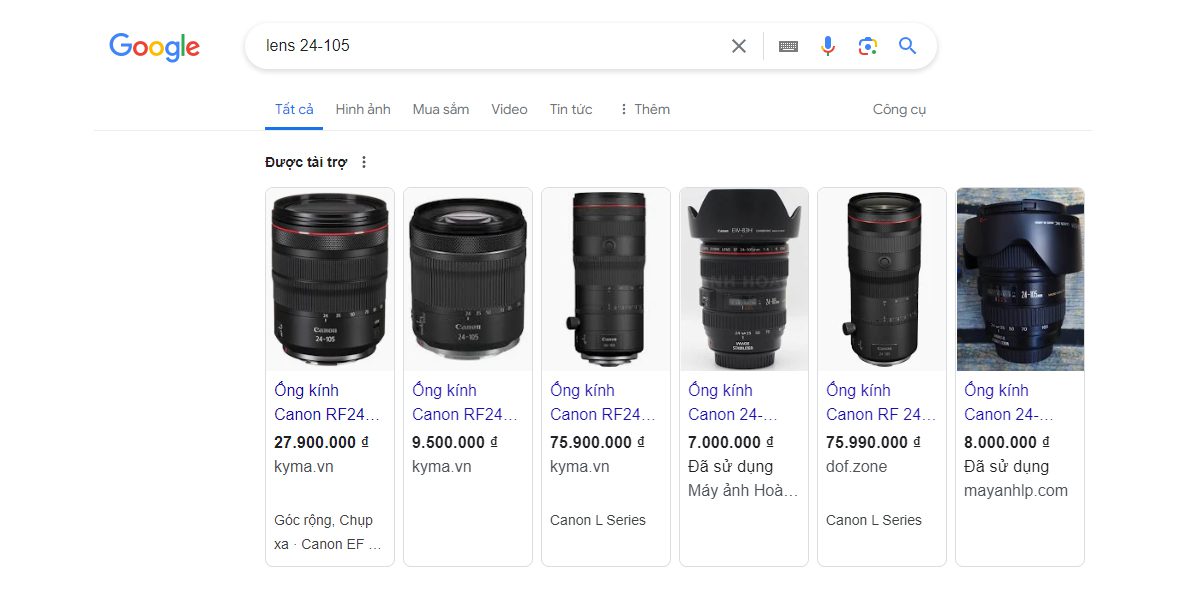Click Đã sử dụng on the 8.000.000 đ card
This screenshot has width=1186, height=593.
[1007, 467]
